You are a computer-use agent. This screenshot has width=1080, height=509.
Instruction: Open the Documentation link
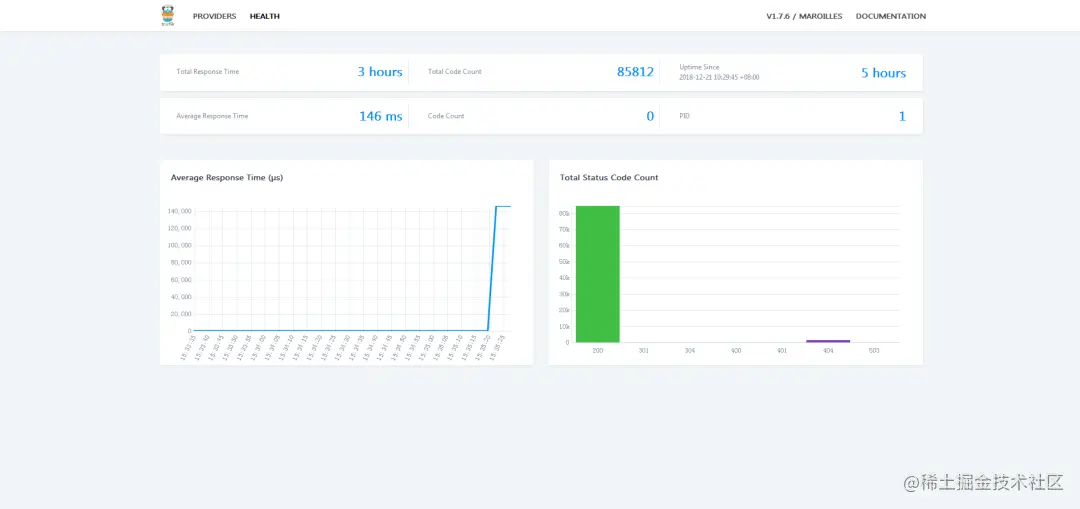[891, 16]
